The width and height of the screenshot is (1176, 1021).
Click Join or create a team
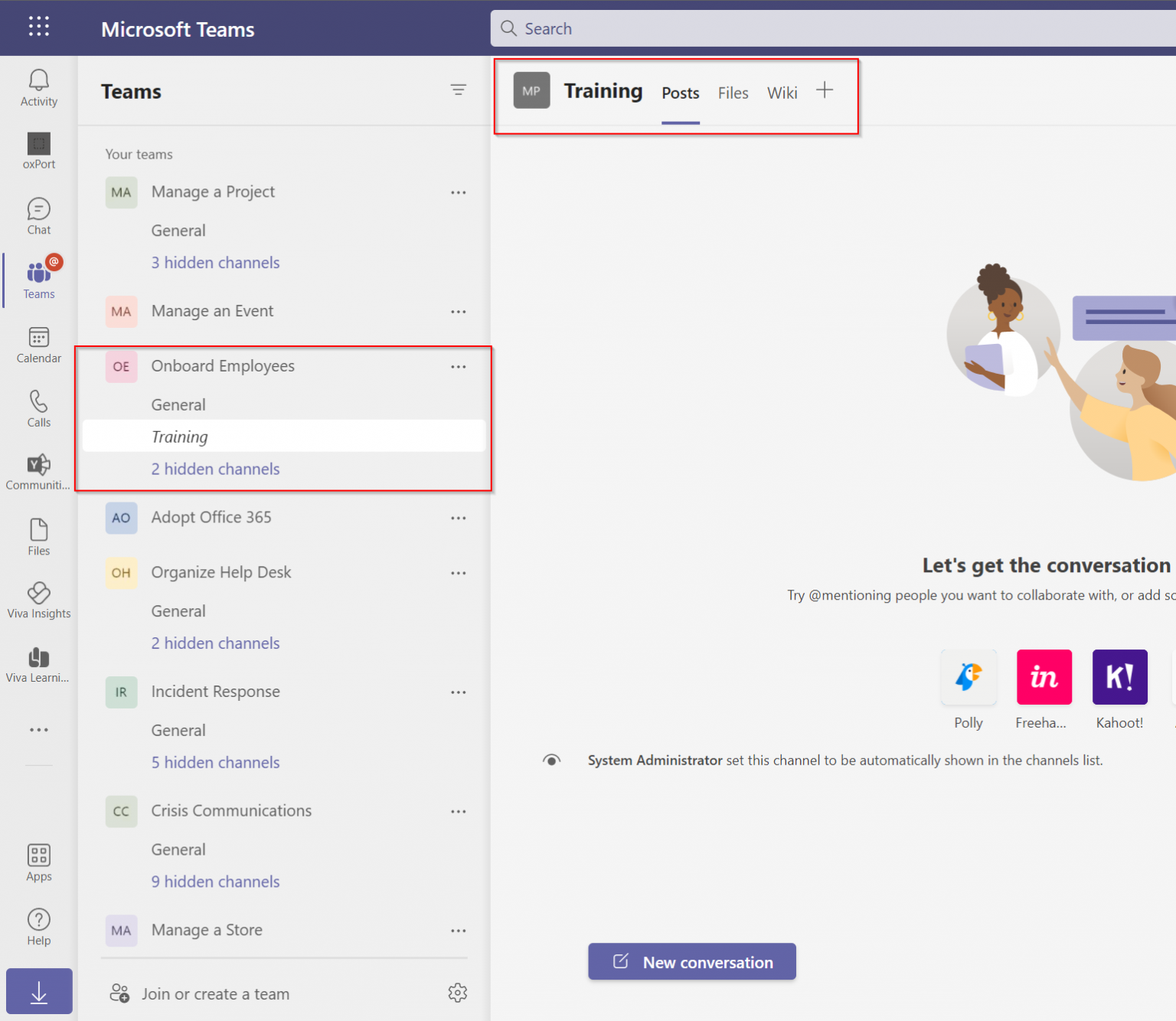pyautogui.click(x=214, y=993)
